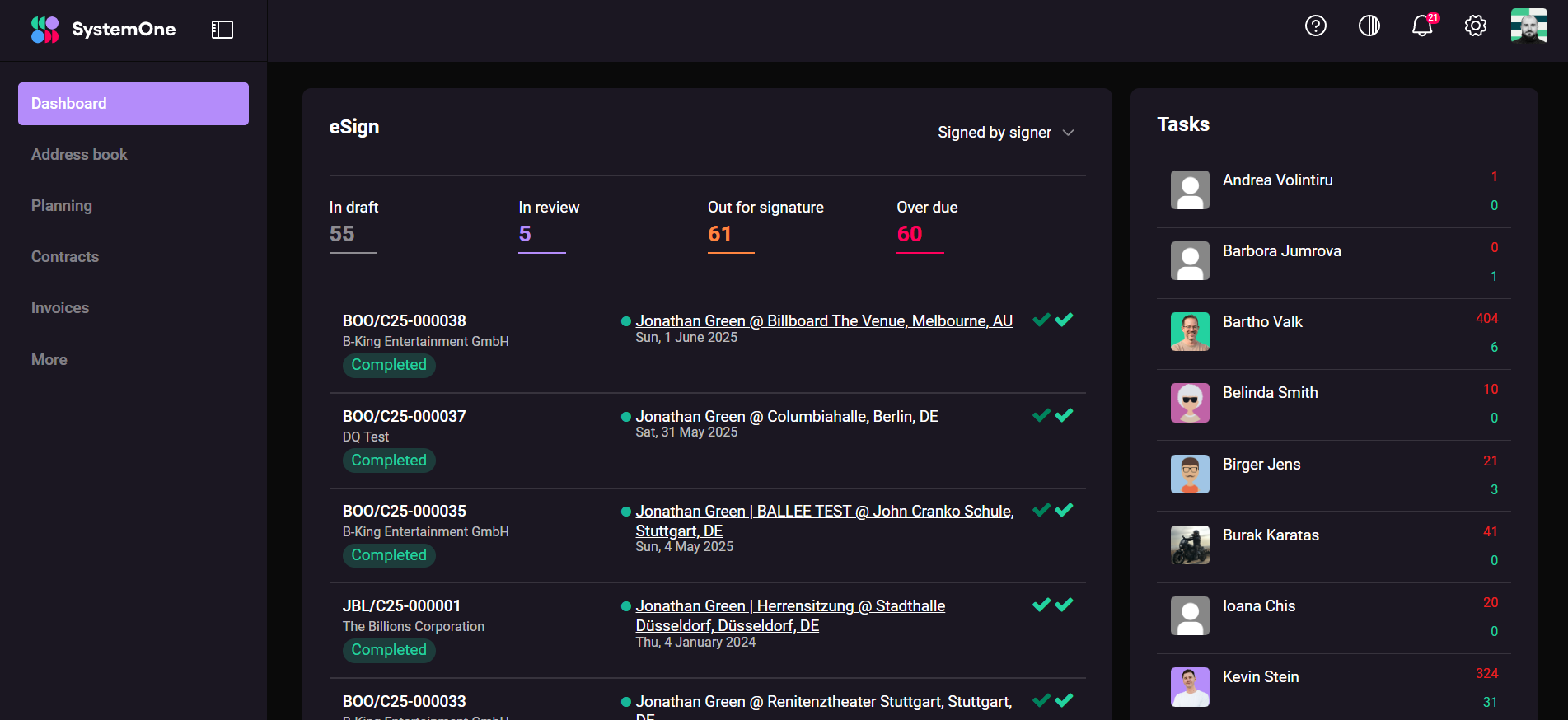The height and width of the screenshot is (720, 1568).
Task: Select the In draft 55 tab
Action: click(x=353, y=225)
